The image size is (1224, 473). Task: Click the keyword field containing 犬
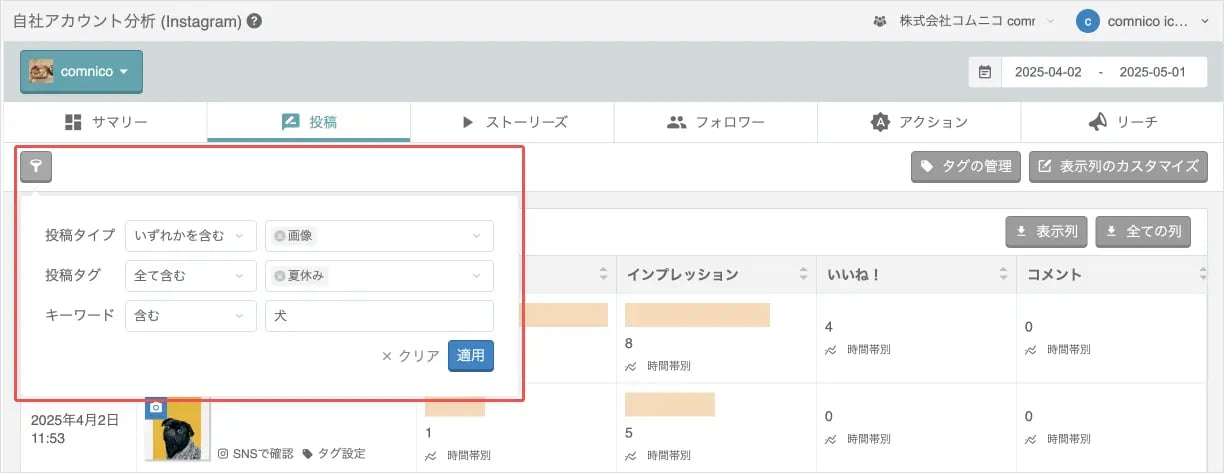pos(379,316)
